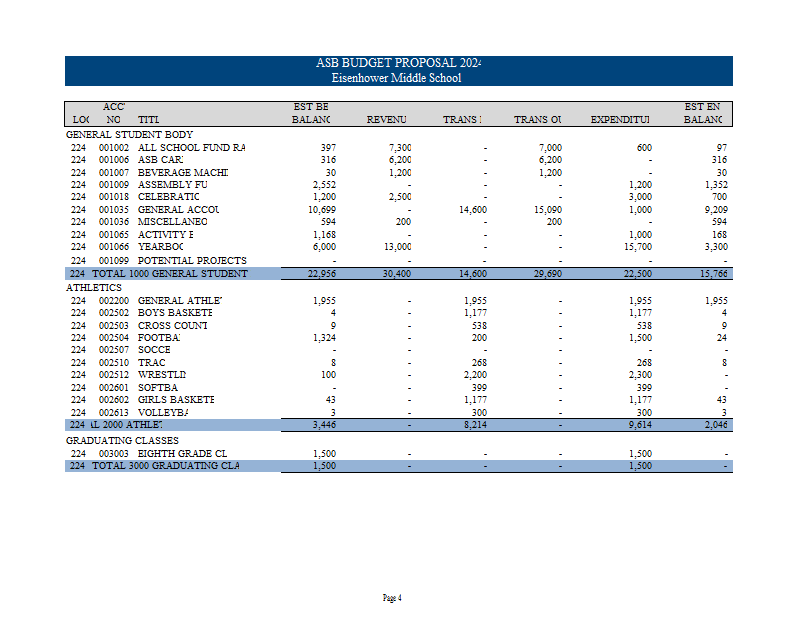Select WRESTLIN expenditure 2,300
Viewport: 800px width, 618px height.
(640, 375)
